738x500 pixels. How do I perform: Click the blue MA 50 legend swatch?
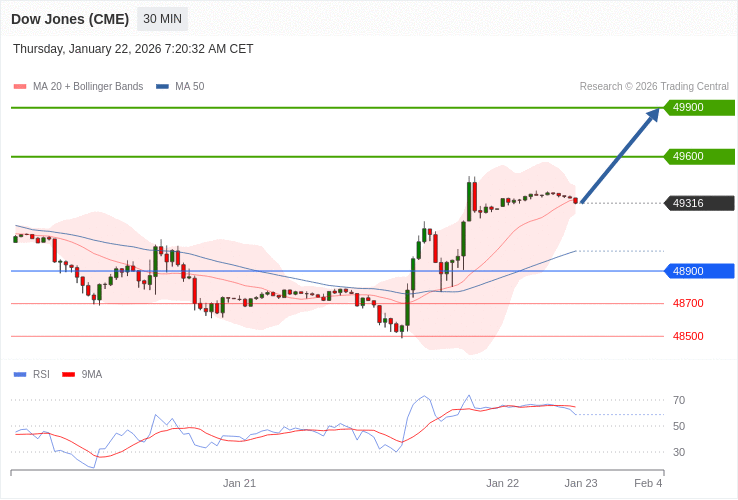(162, 87)
